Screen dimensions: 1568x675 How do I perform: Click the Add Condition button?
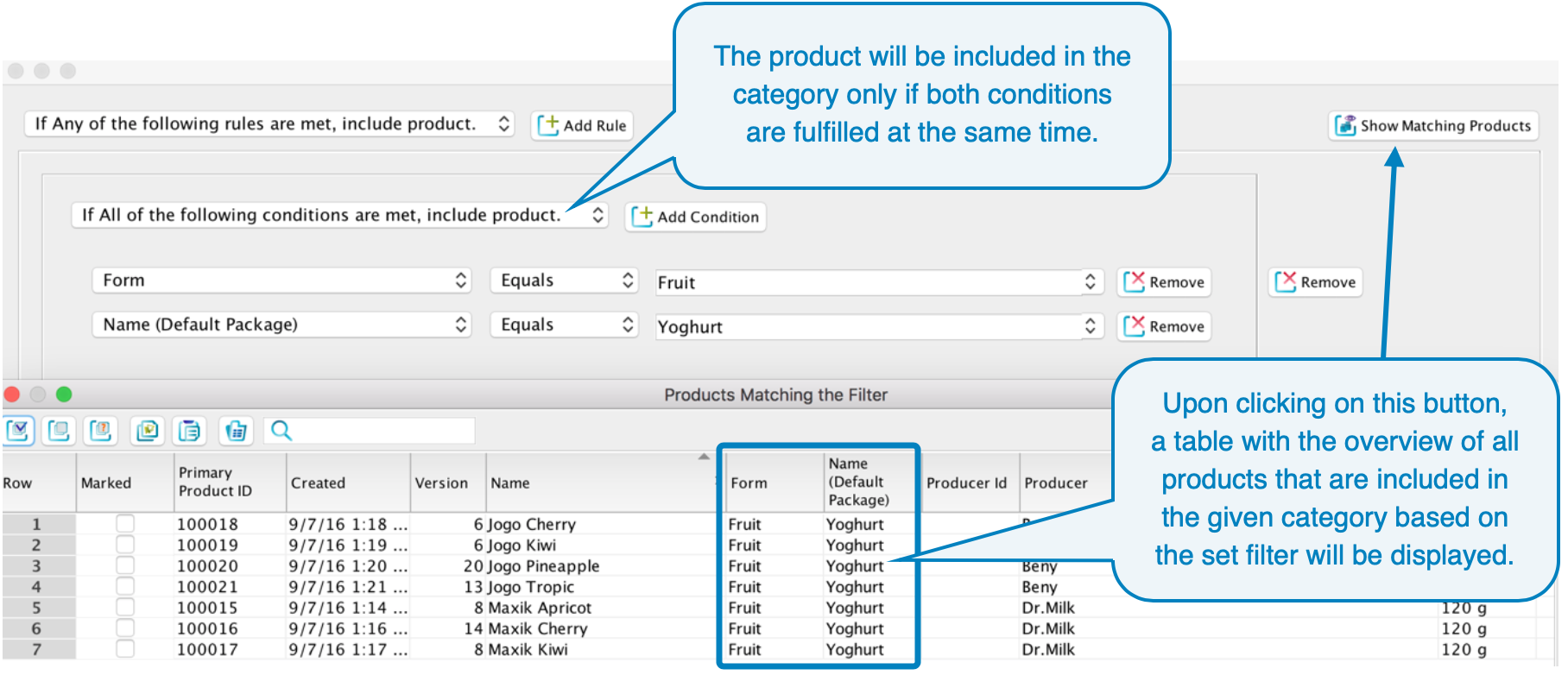(x=696, y=216)
